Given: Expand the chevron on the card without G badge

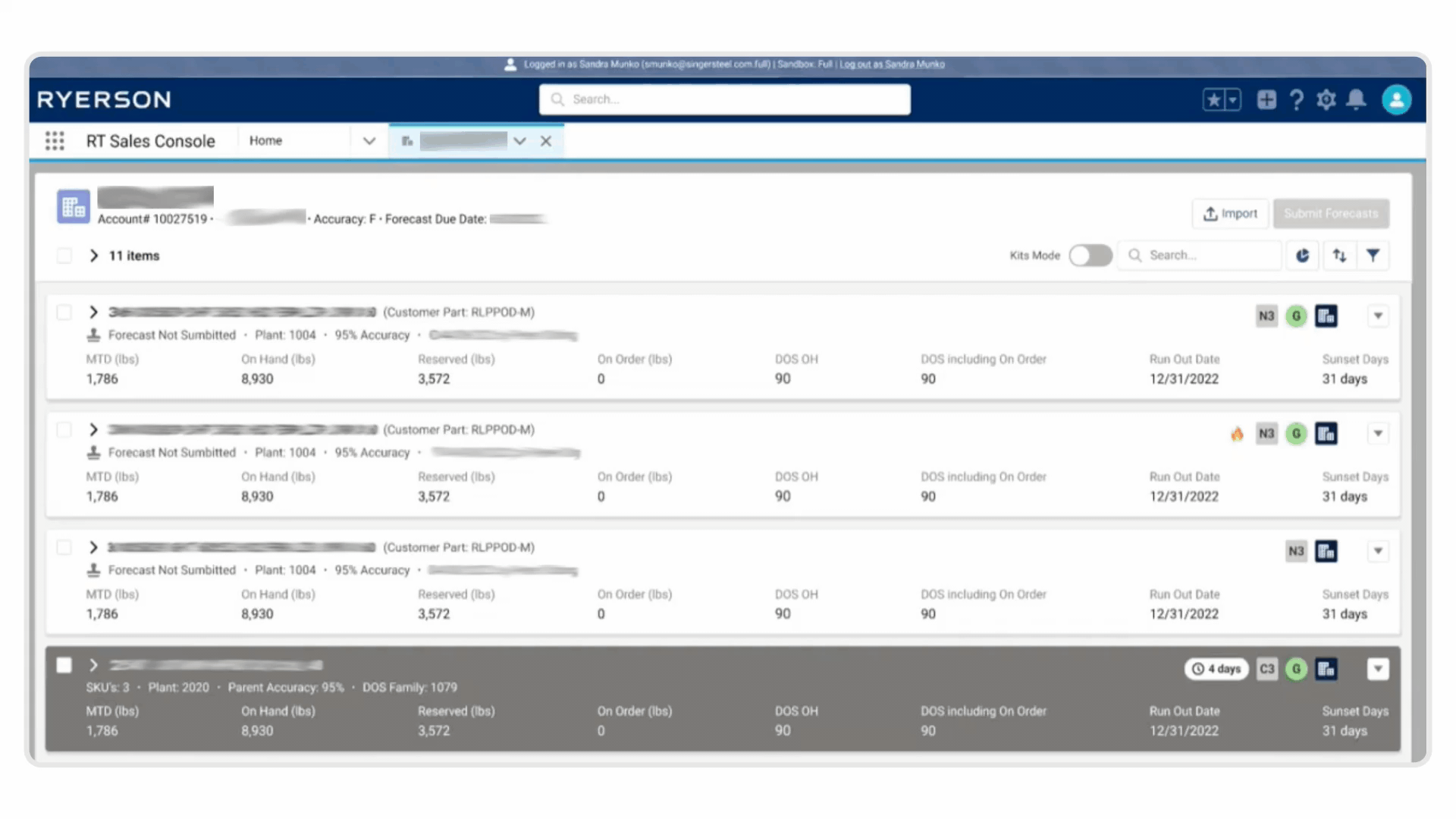Looking at the screenshot, I should point(93,548).
